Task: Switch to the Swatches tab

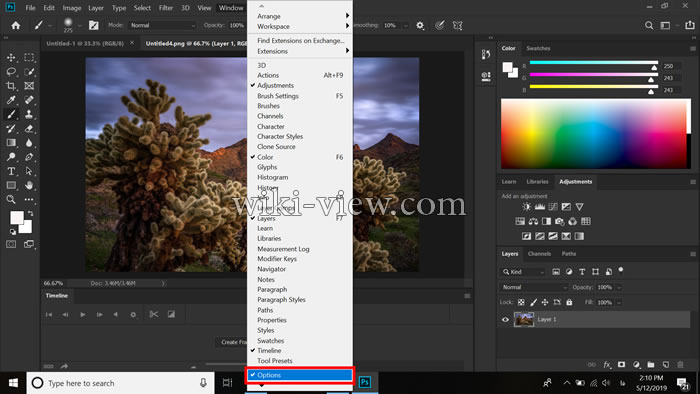Action: [538, 48]
